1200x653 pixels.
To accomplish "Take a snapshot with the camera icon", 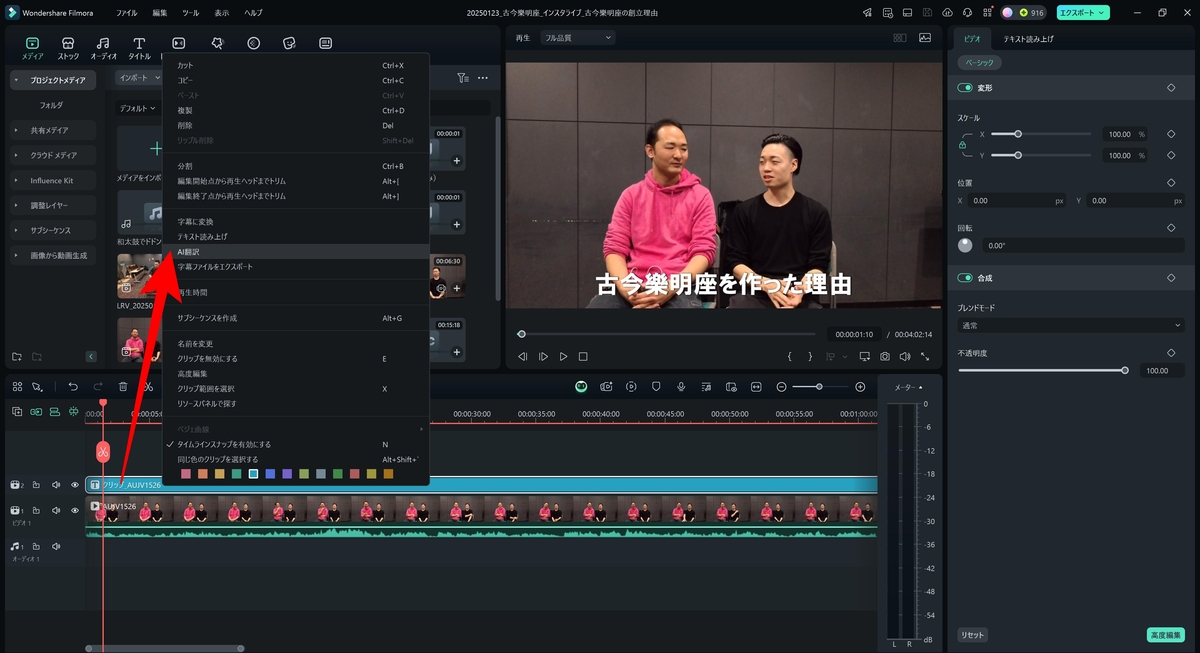I will pos(885,356).
